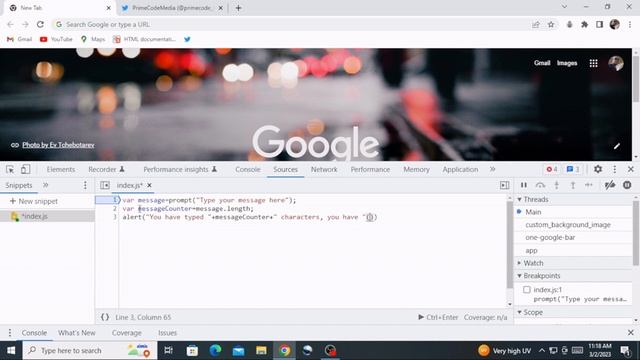Open the Chrome extensions puzzle icon

pos(584,24)
